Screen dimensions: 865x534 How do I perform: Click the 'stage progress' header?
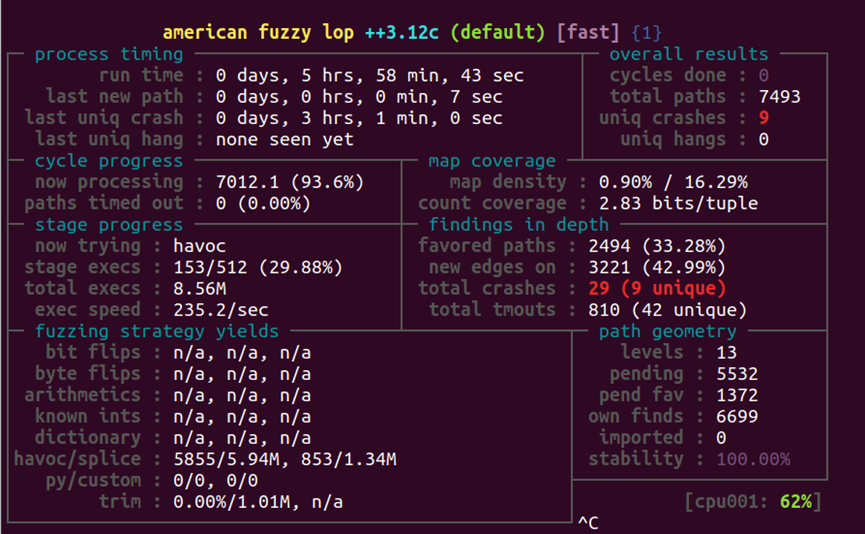(x=109, y=225)
